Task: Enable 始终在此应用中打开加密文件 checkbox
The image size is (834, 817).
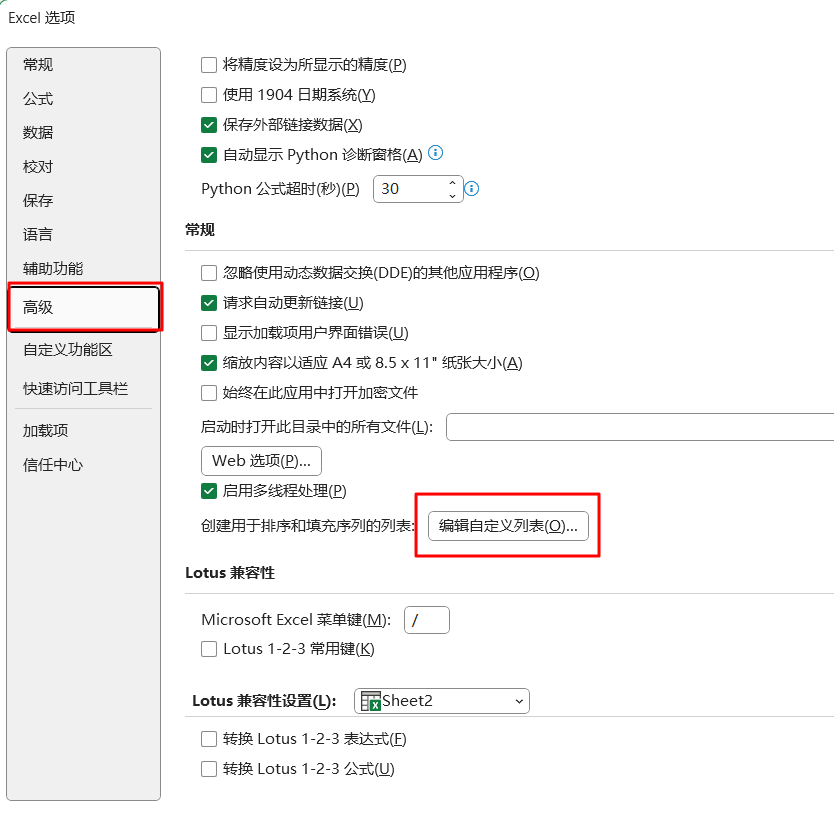Action: (209, 393)
